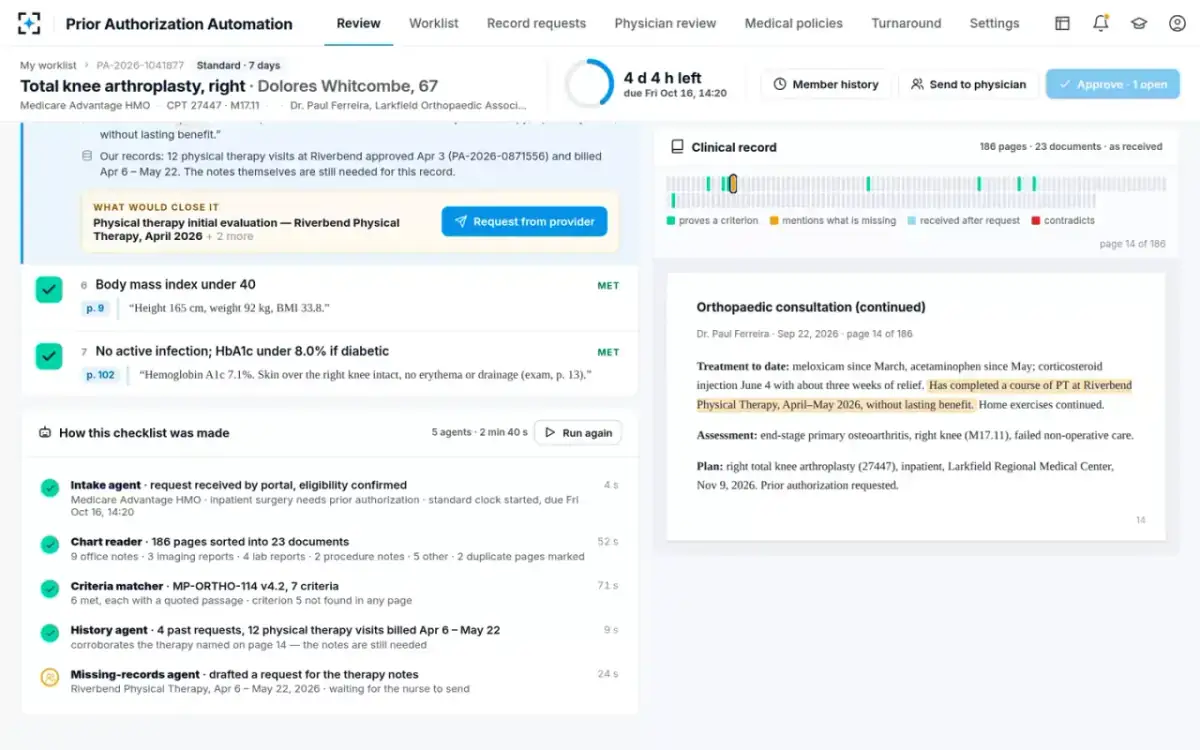Click the circular time-remaining ring
This screenshot has width=1200, height=750.
(590, 84)
